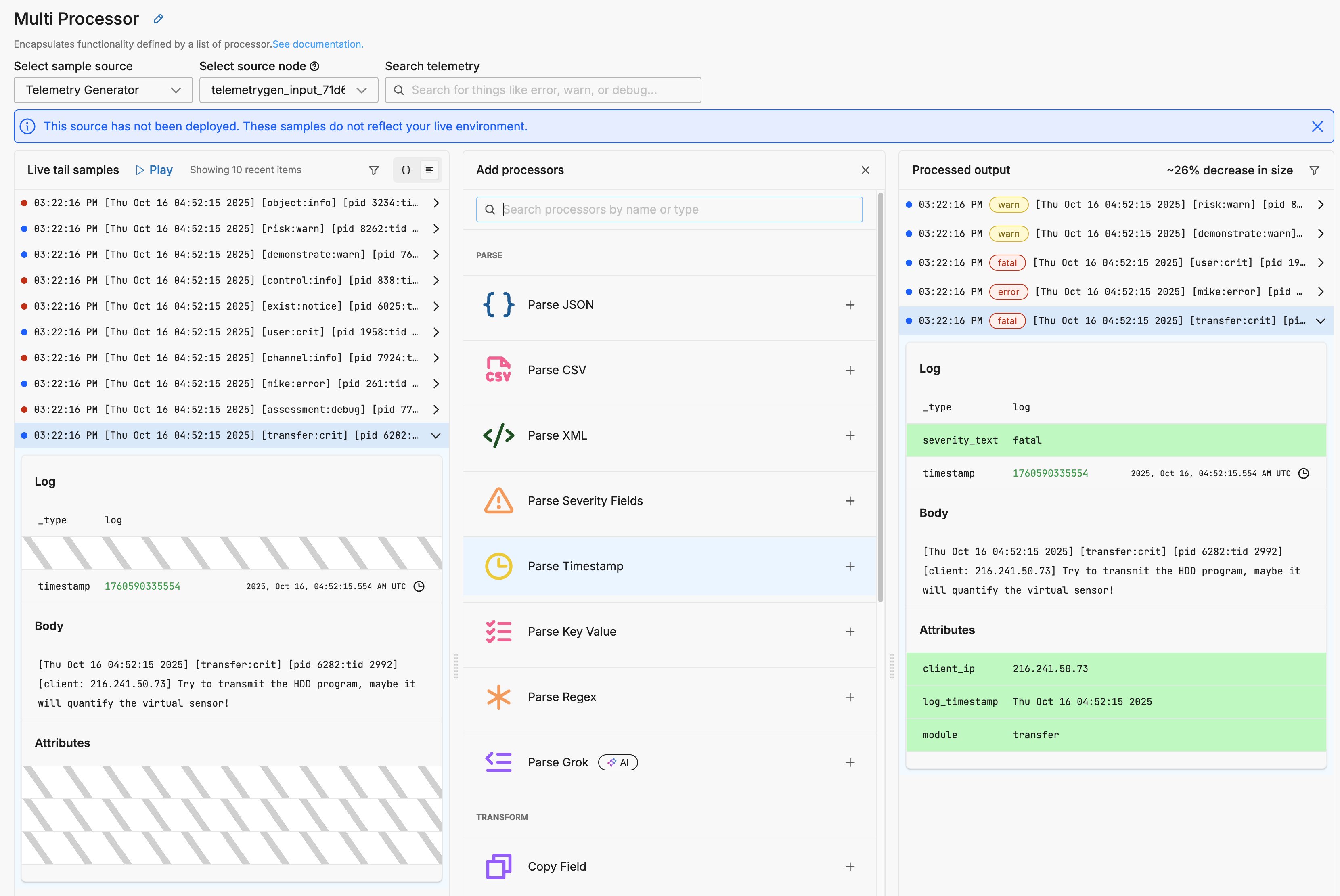Expand the mike:error row in live tail
This screenshot has width=1340, height=896.
click(436, 384)
